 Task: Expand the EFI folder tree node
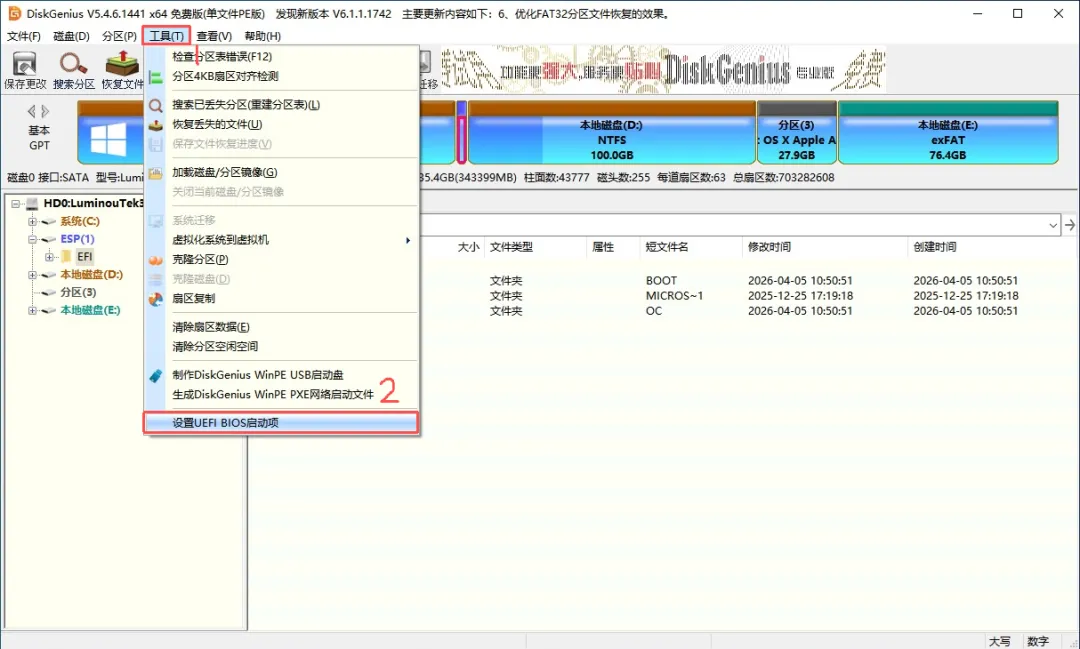point(49,257)
